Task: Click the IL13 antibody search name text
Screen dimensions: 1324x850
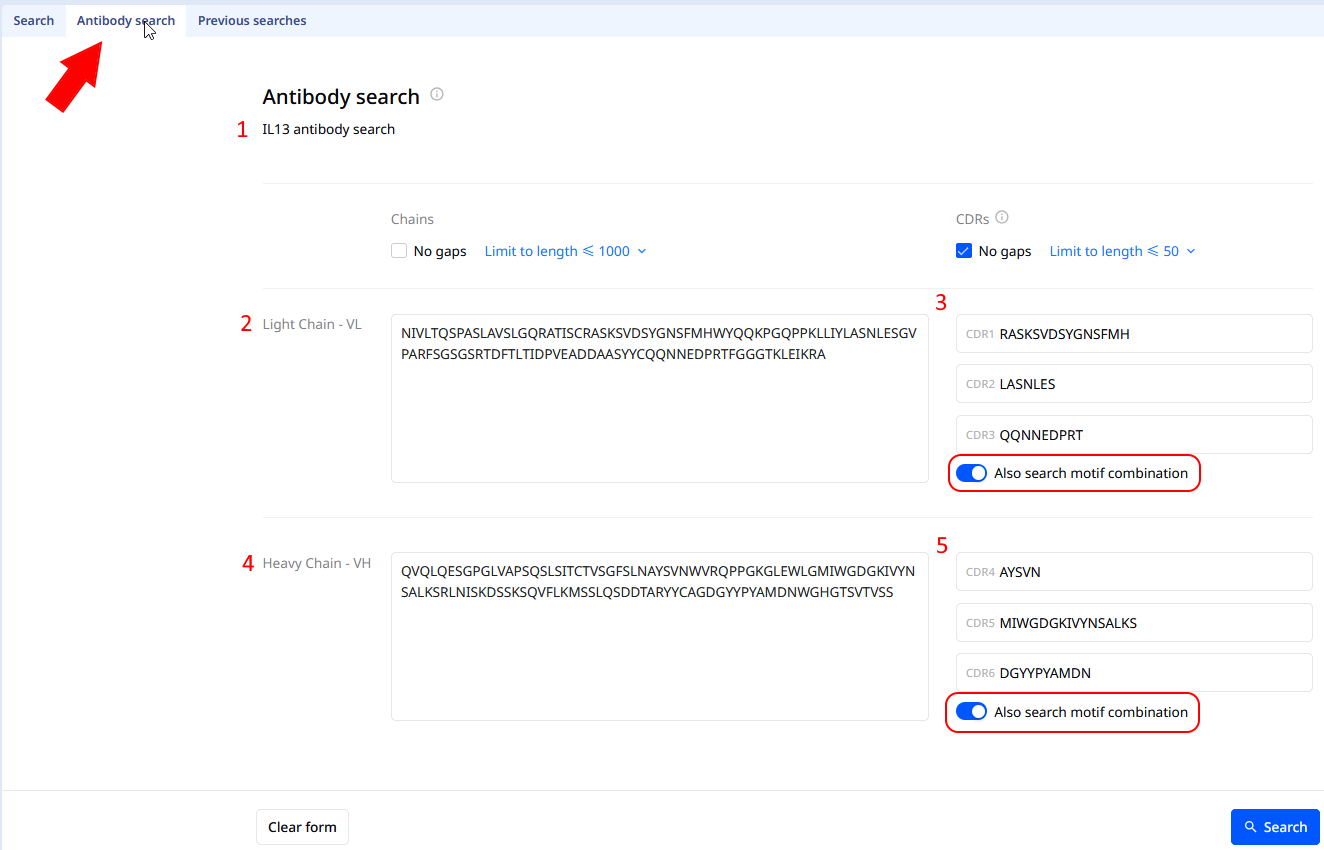Action: click(x=328, y=129)
